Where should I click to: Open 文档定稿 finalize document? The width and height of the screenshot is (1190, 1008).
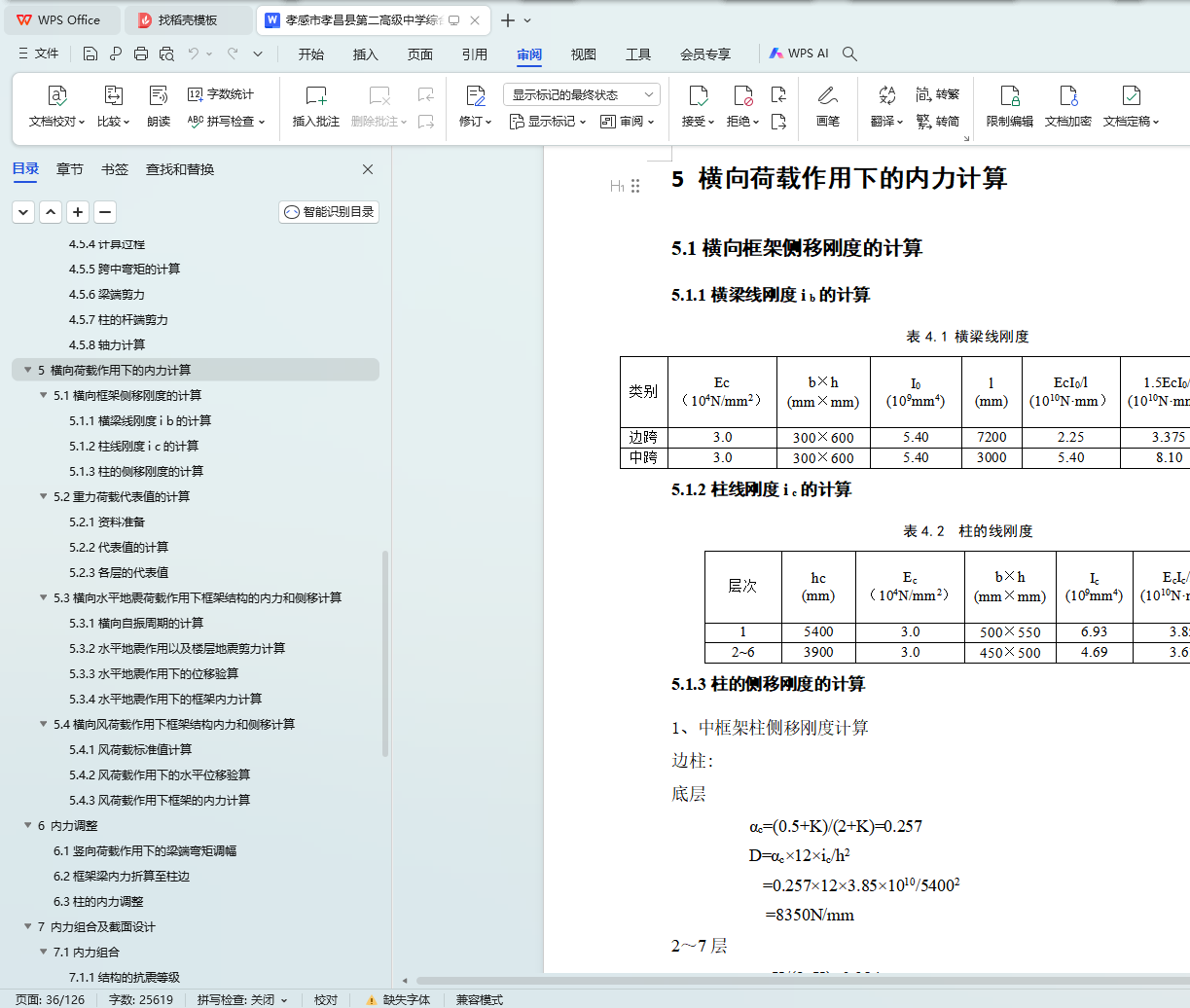[1131, 107]
